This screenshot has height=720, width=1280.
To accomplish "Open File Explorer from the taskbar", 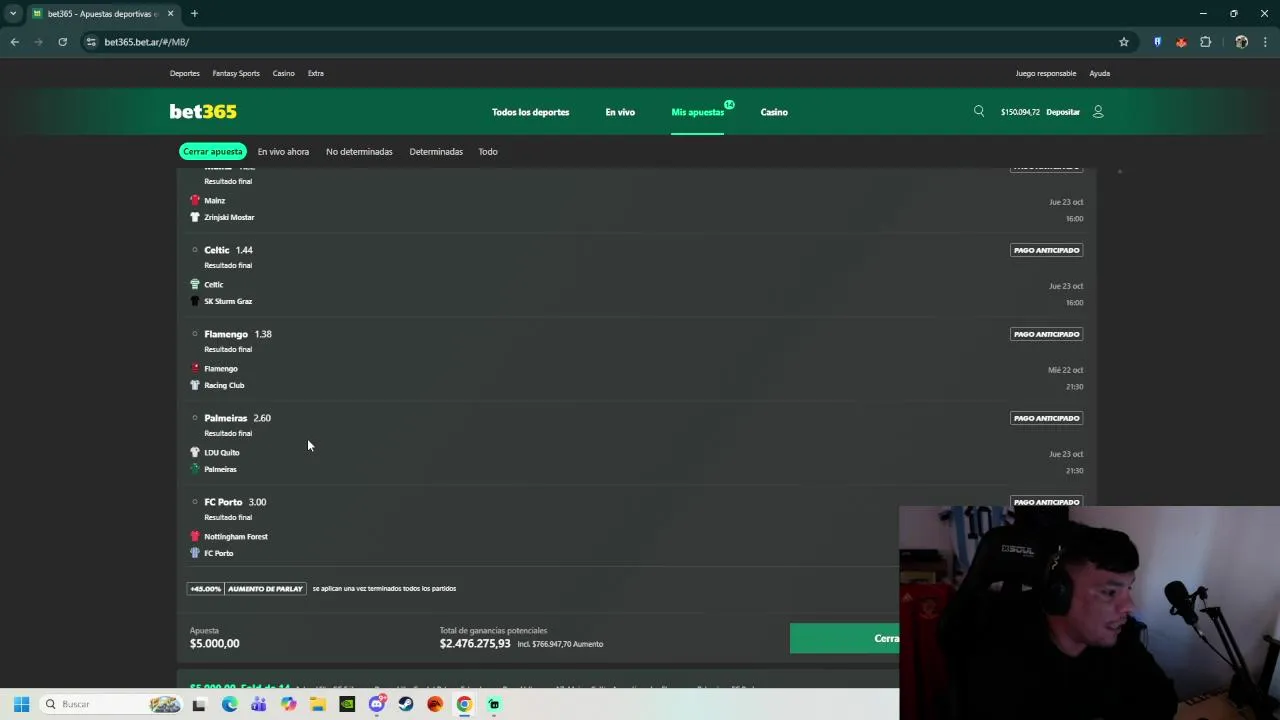I will pos(318,704).
